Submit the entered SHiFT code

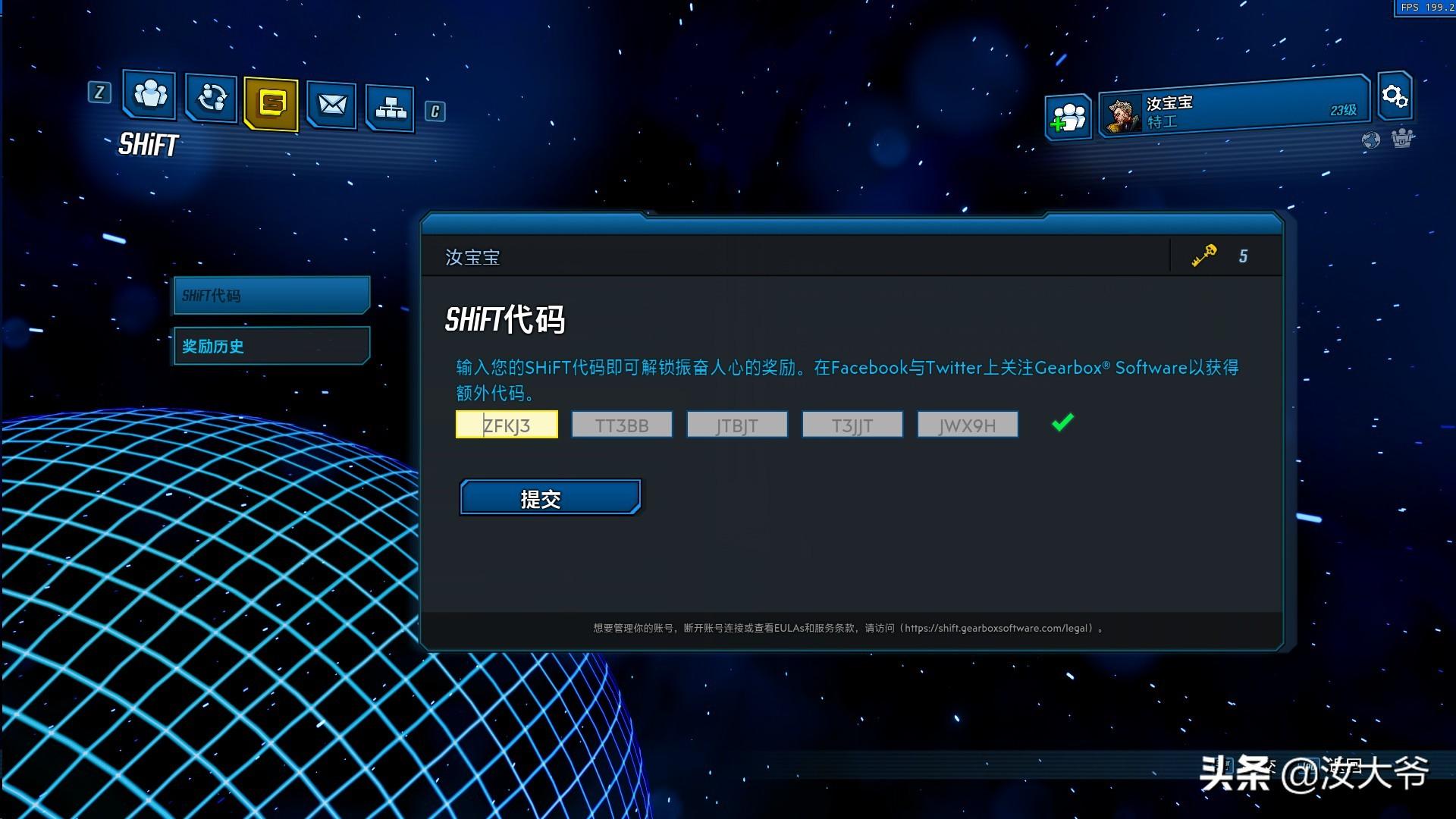(x=550, y=498)
